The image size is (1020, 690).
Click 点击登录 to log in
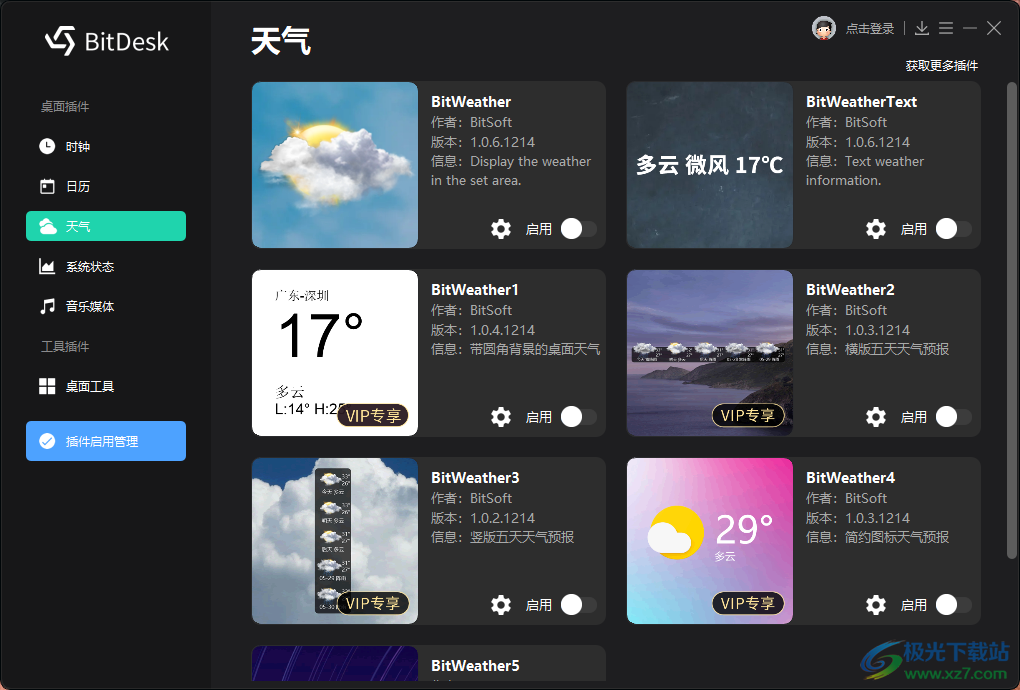(x=870, y=29)
